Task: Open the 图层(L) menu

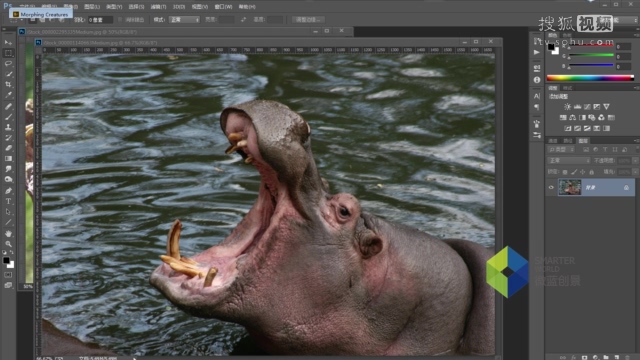Action: [x=91, y=7]
